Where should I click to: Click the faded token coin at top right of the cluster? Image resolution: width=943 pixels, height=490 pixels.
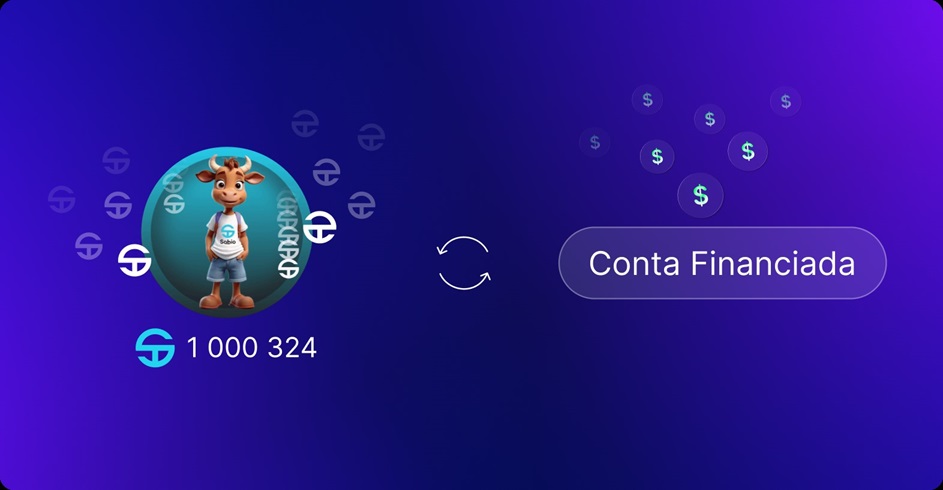(x=371, y=137)
